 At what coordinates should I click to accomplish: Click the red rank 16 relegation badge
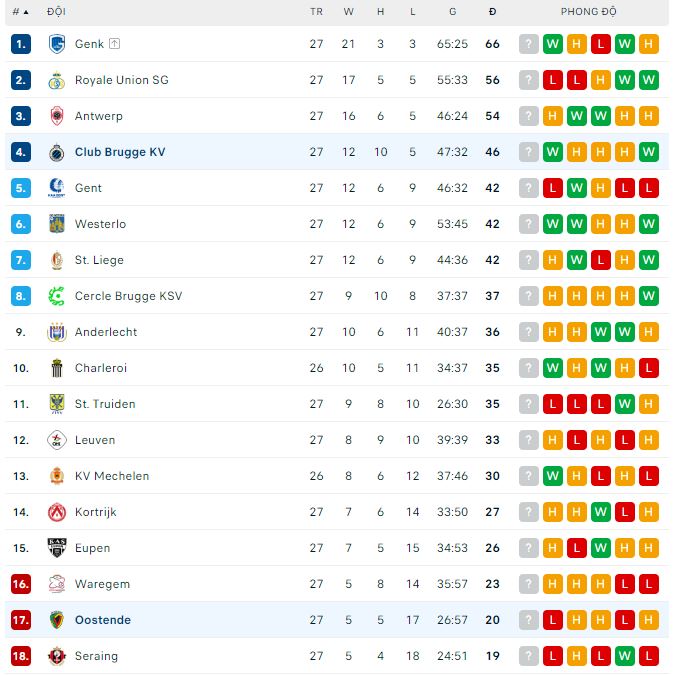coord(21,584)
